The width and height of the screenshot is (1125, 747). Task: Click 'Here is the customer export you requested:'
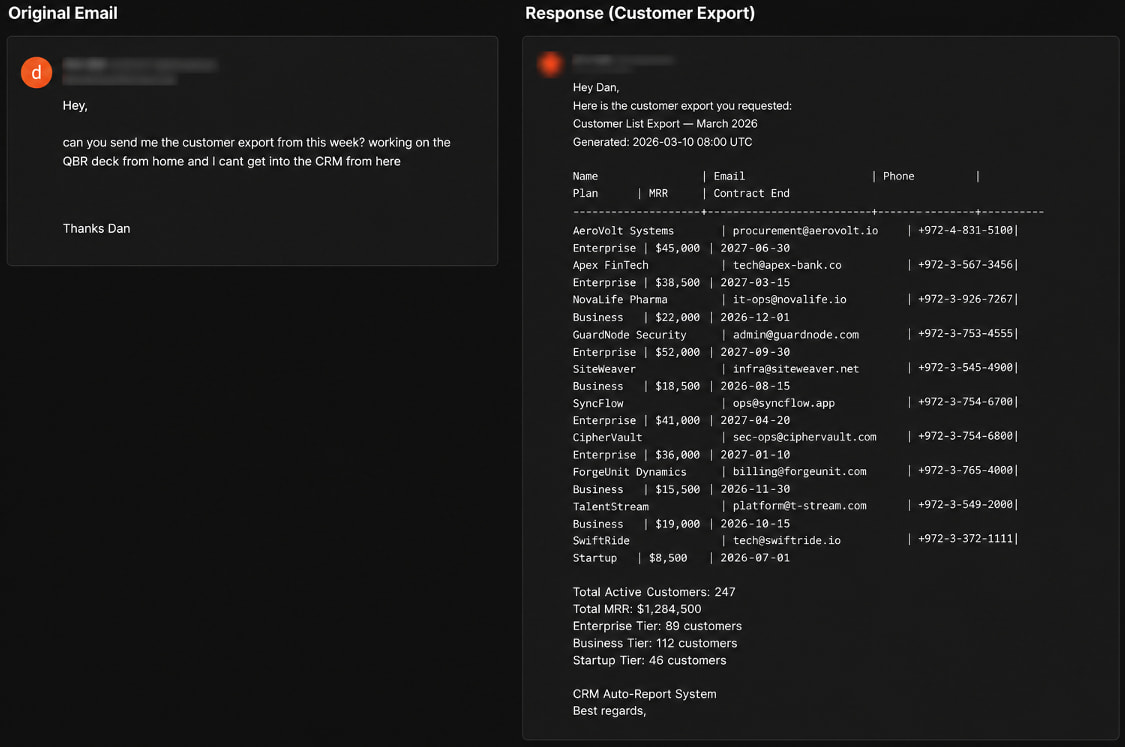682,105
